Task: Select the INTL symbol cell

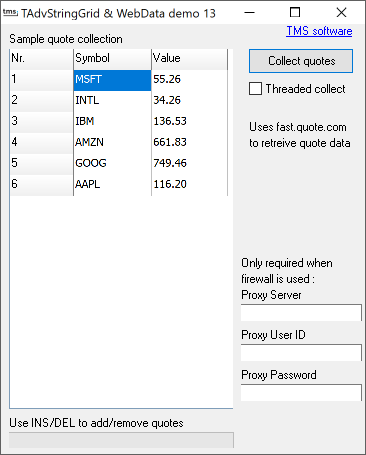Action: pyautogui.click(x=112, y=101)
